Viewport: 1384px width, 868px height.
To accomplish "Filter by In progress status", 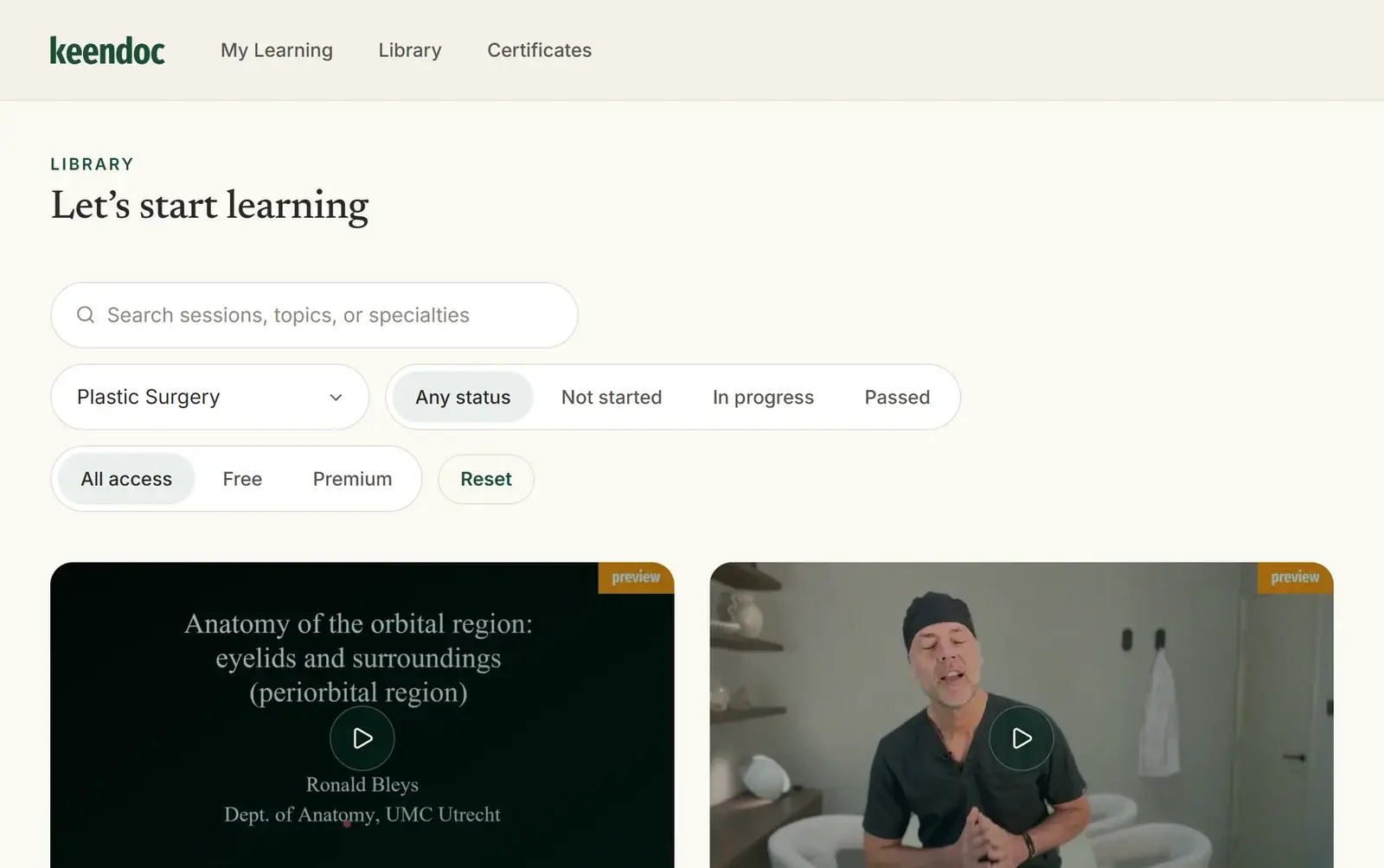I will [x=763, y=397].
